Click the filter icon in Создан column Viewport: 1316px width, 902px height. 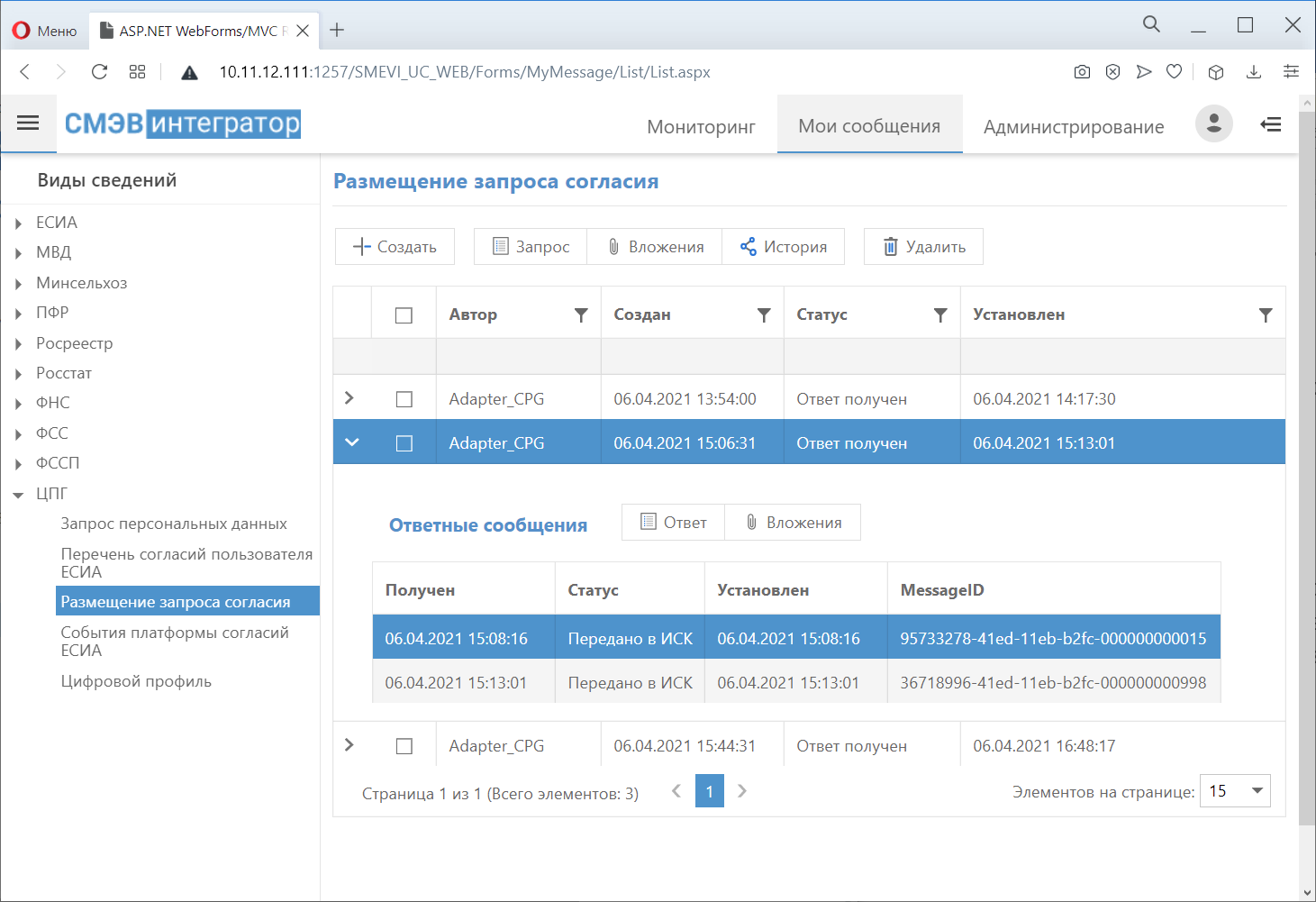pos(764,314)
